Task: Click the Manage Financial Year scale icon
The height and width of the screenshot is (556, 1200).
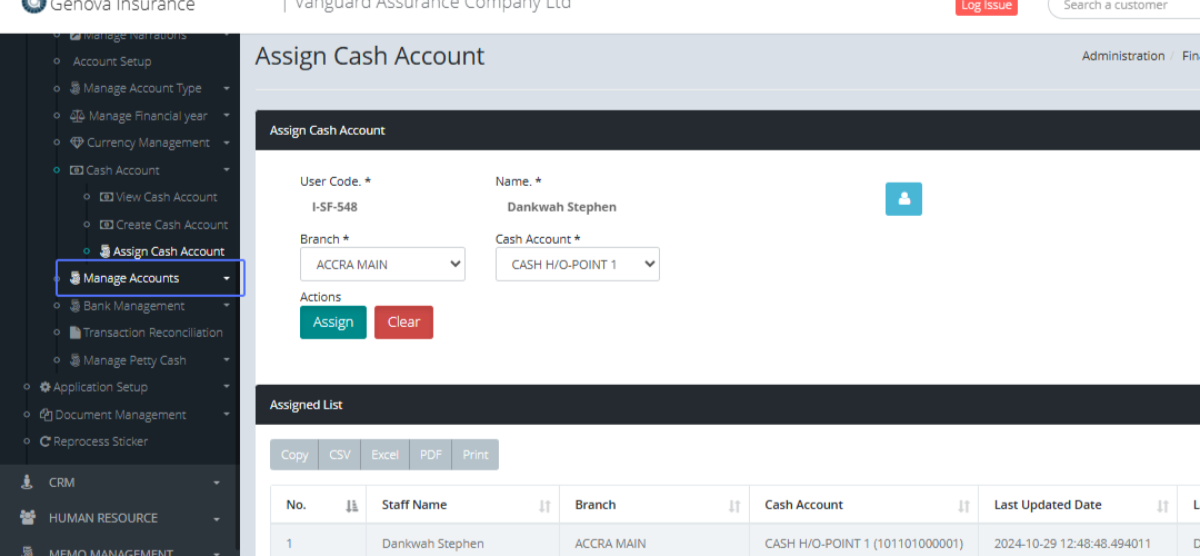Action: 78,116
